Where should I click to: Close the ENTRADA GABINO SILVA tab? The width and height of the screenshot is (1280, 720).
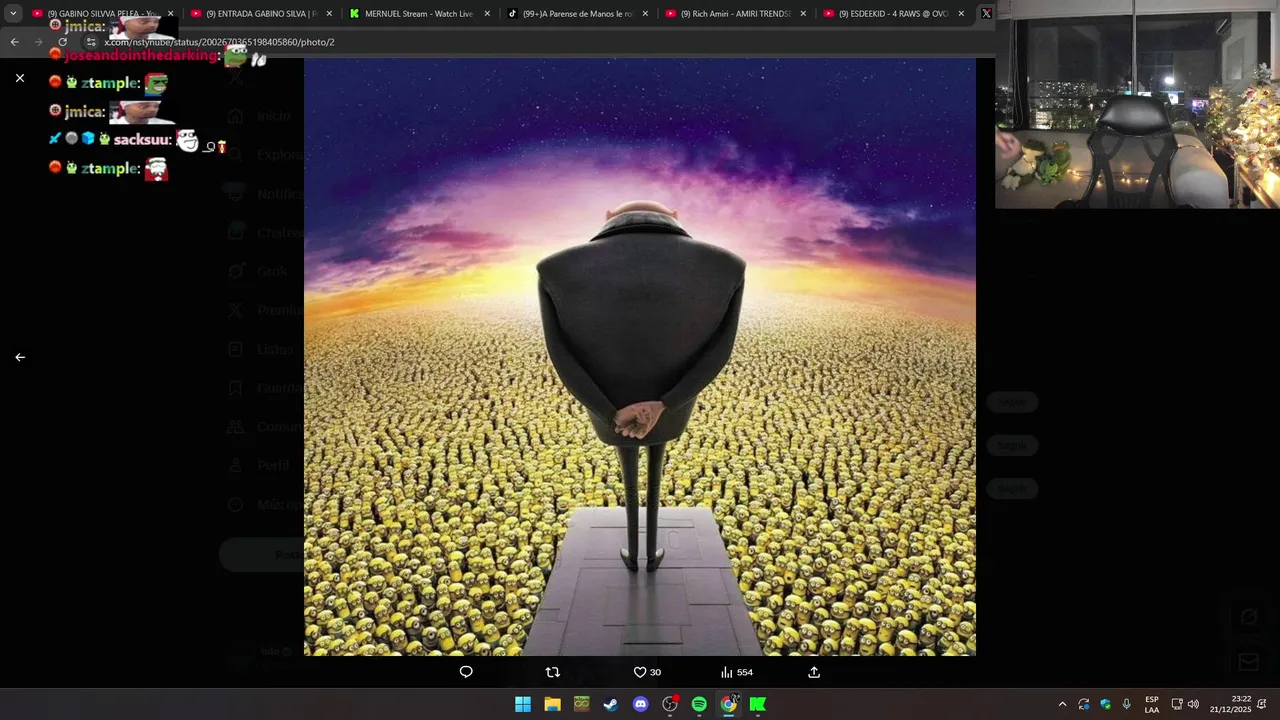[x=329, y=14]
